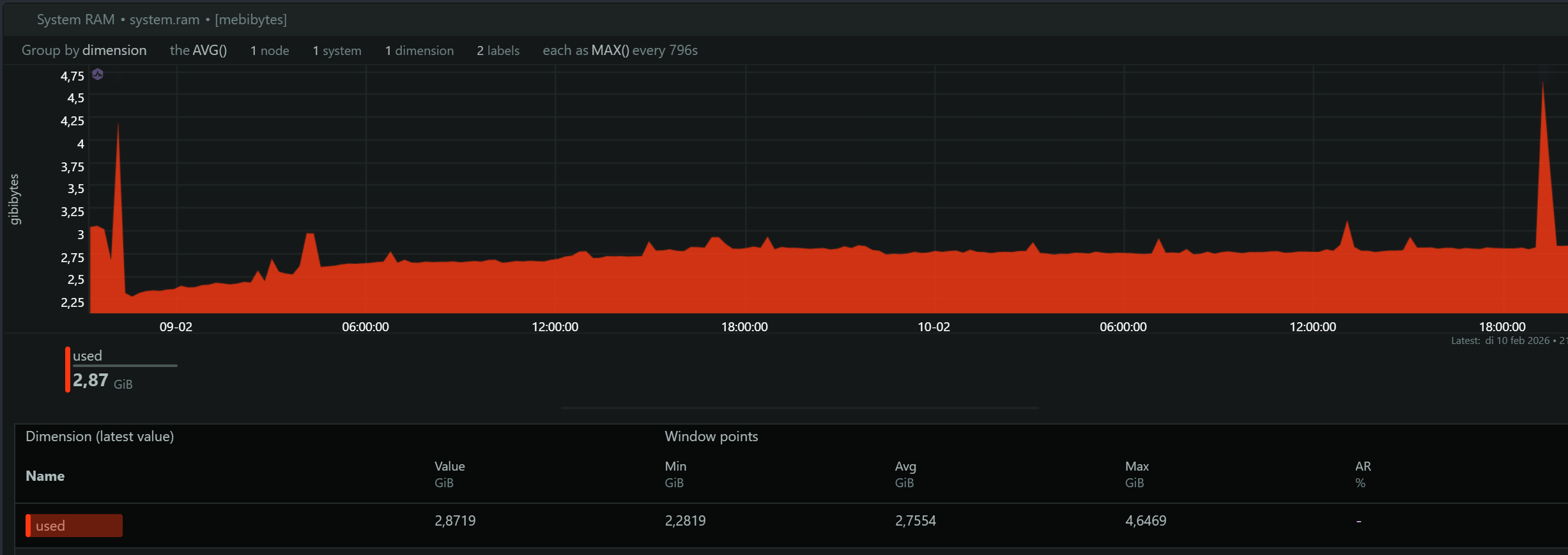This screenshot has width=1568, height=555.
Task: Click the 09-02 date label on time axis
Action: click(176, 327)
